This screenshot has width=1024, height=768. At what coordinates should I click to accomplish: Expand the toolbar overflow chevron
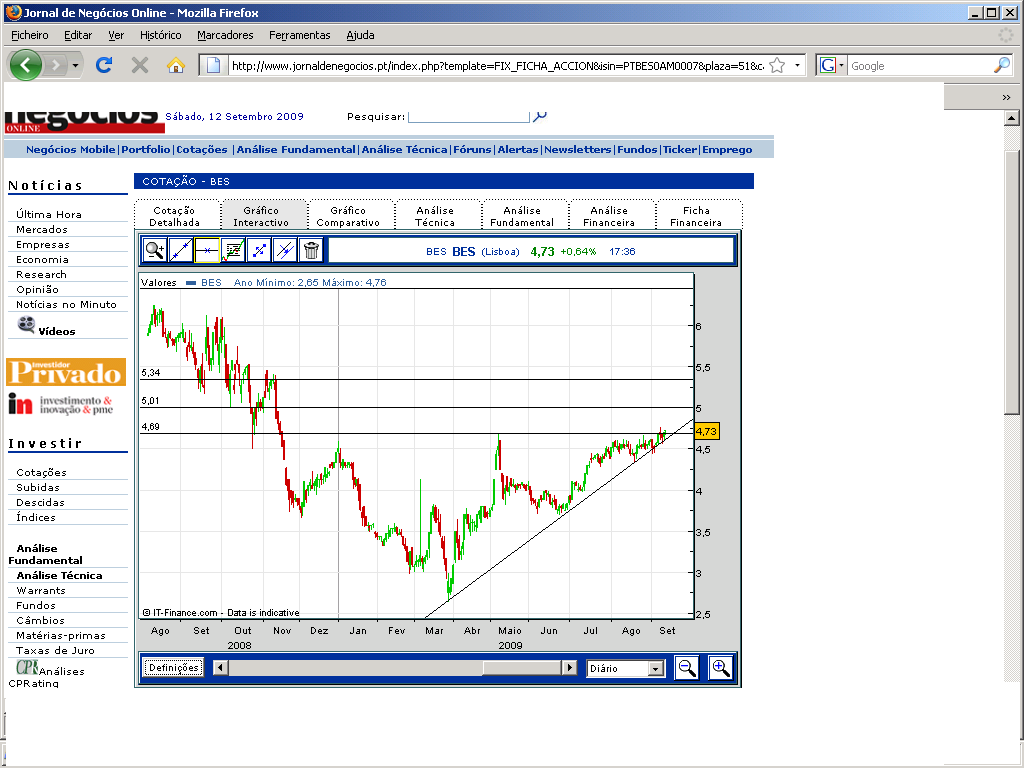1006,97
